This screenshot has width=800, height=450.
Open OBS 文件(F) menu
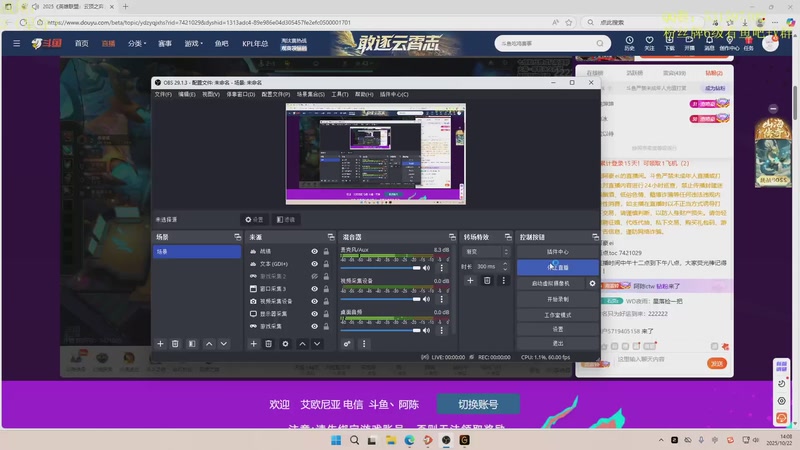[x=163, y=94]
